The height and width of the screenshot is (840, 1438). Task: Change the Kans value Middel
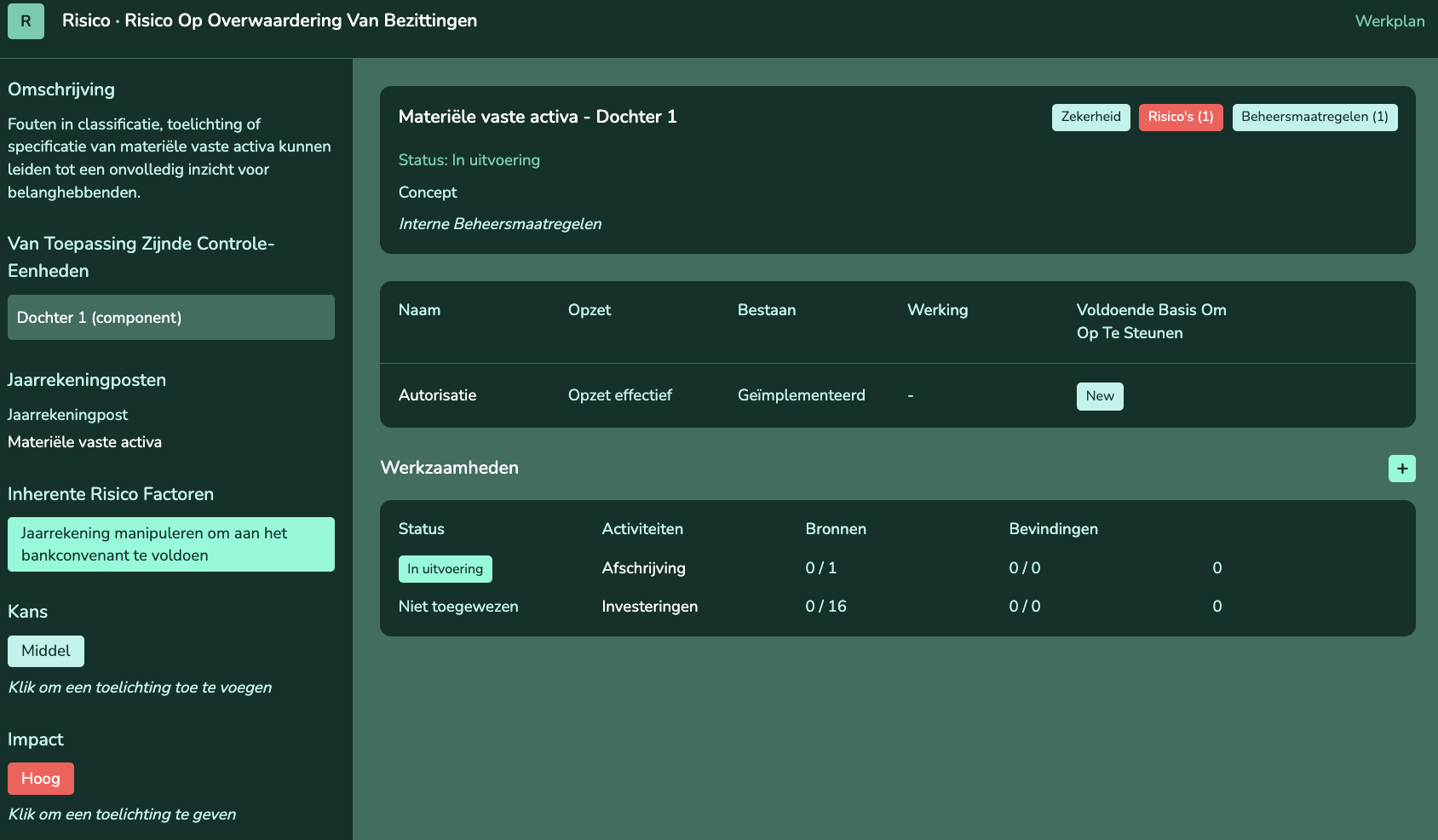(x=46, y=651)
